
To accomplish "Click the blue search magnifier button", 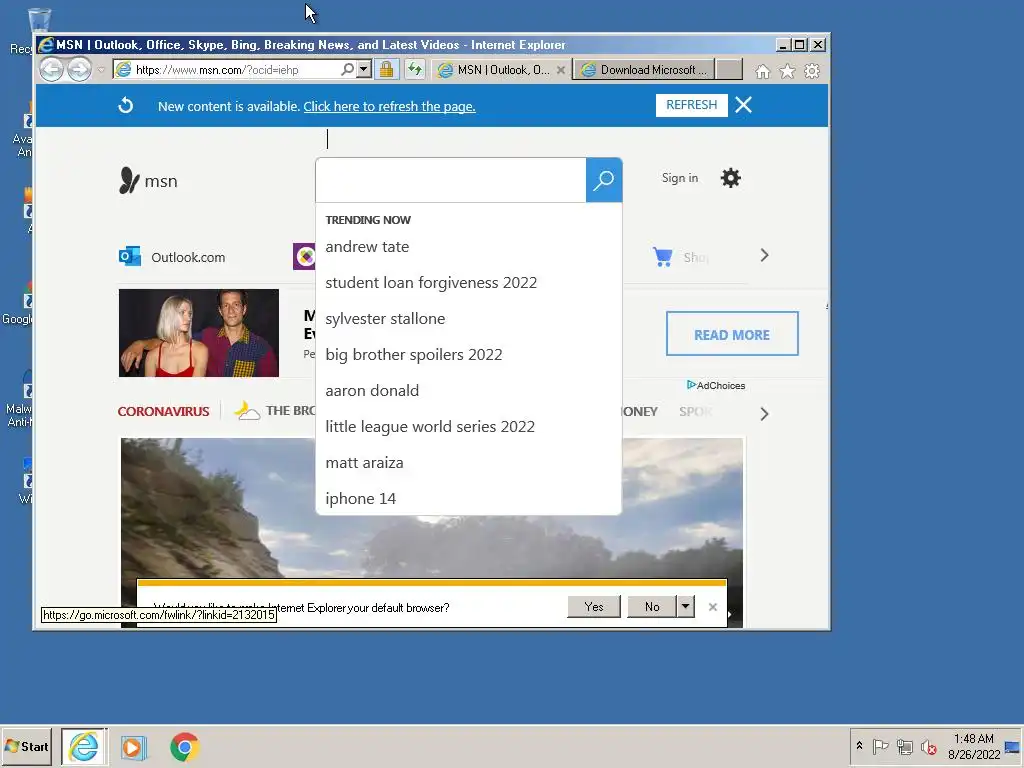I will point(603,180).
